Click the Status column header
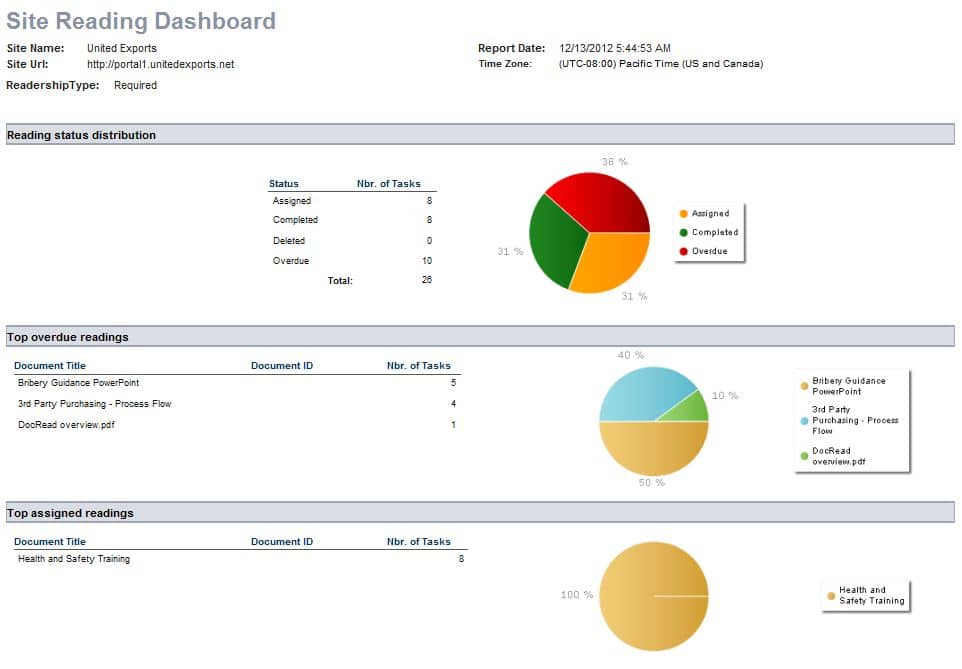Viewport: 962px width, 669px height. pyautogui.click(x=283, y=184)
